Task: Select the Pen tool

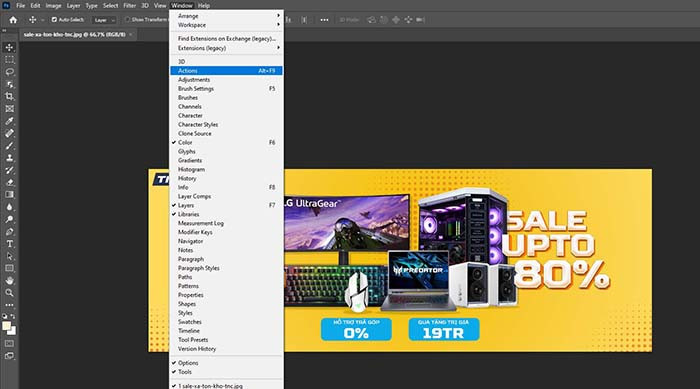Action: (9, 232)
